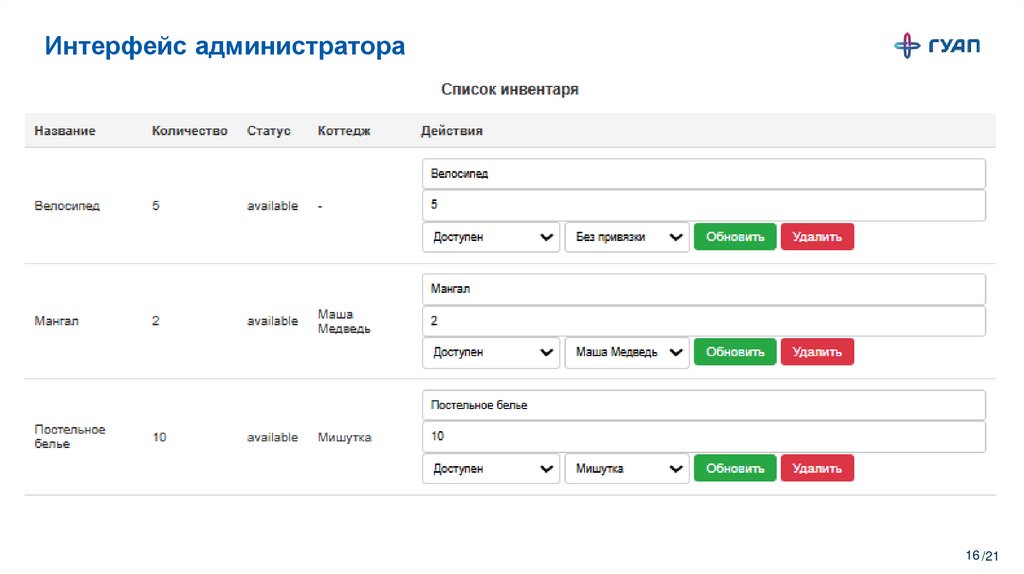Click the ГУАП logo

click(937, 46)
